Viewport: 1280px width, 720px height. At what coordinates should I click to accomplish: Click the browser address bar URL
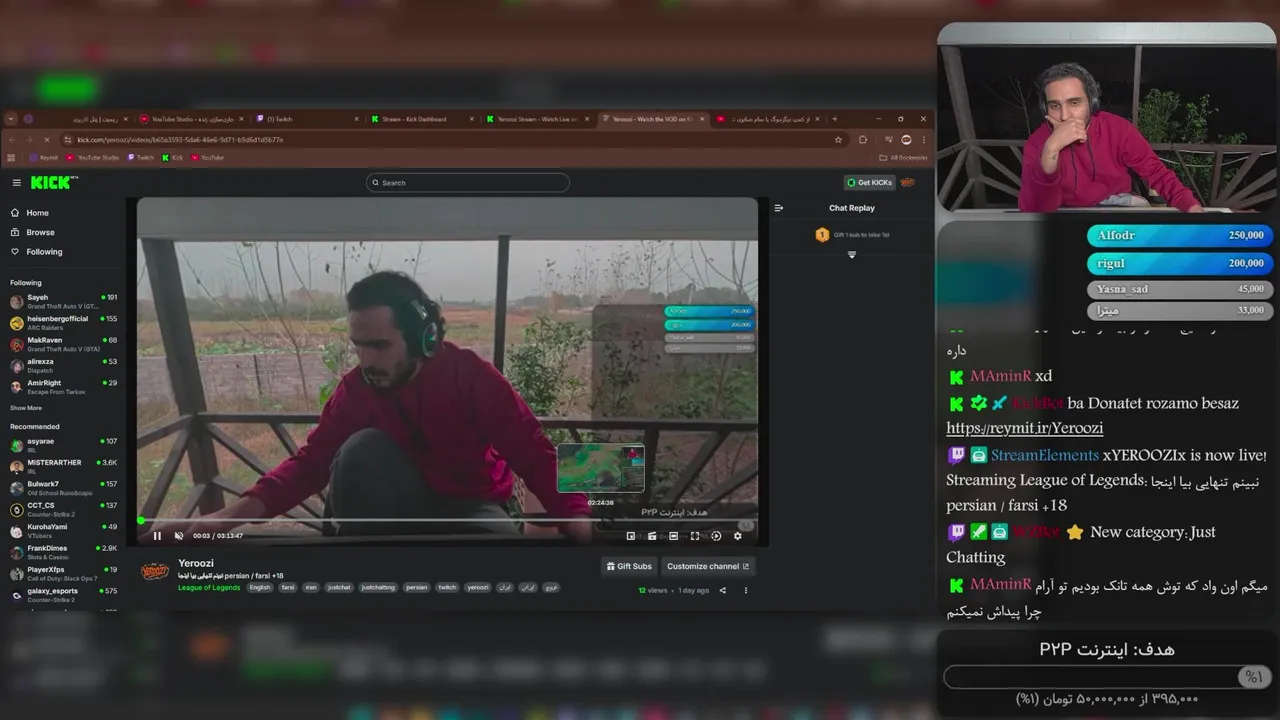[x=181, y=140]
